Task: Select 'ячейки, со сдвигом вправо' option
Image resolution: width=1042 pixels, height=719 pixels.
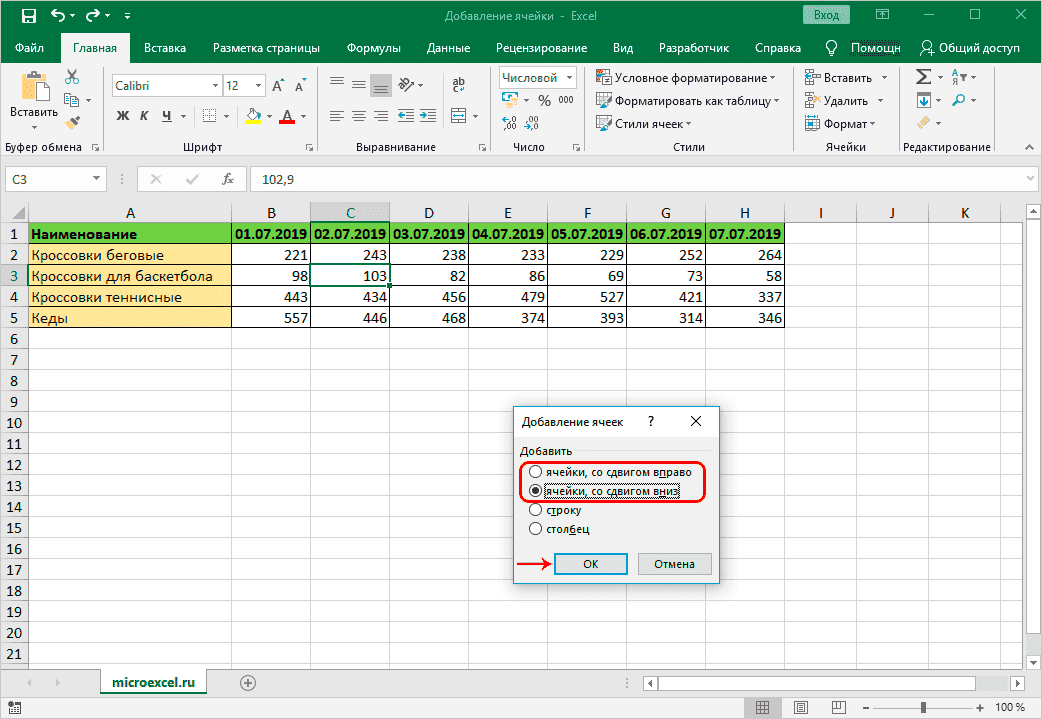Action: 536,472
